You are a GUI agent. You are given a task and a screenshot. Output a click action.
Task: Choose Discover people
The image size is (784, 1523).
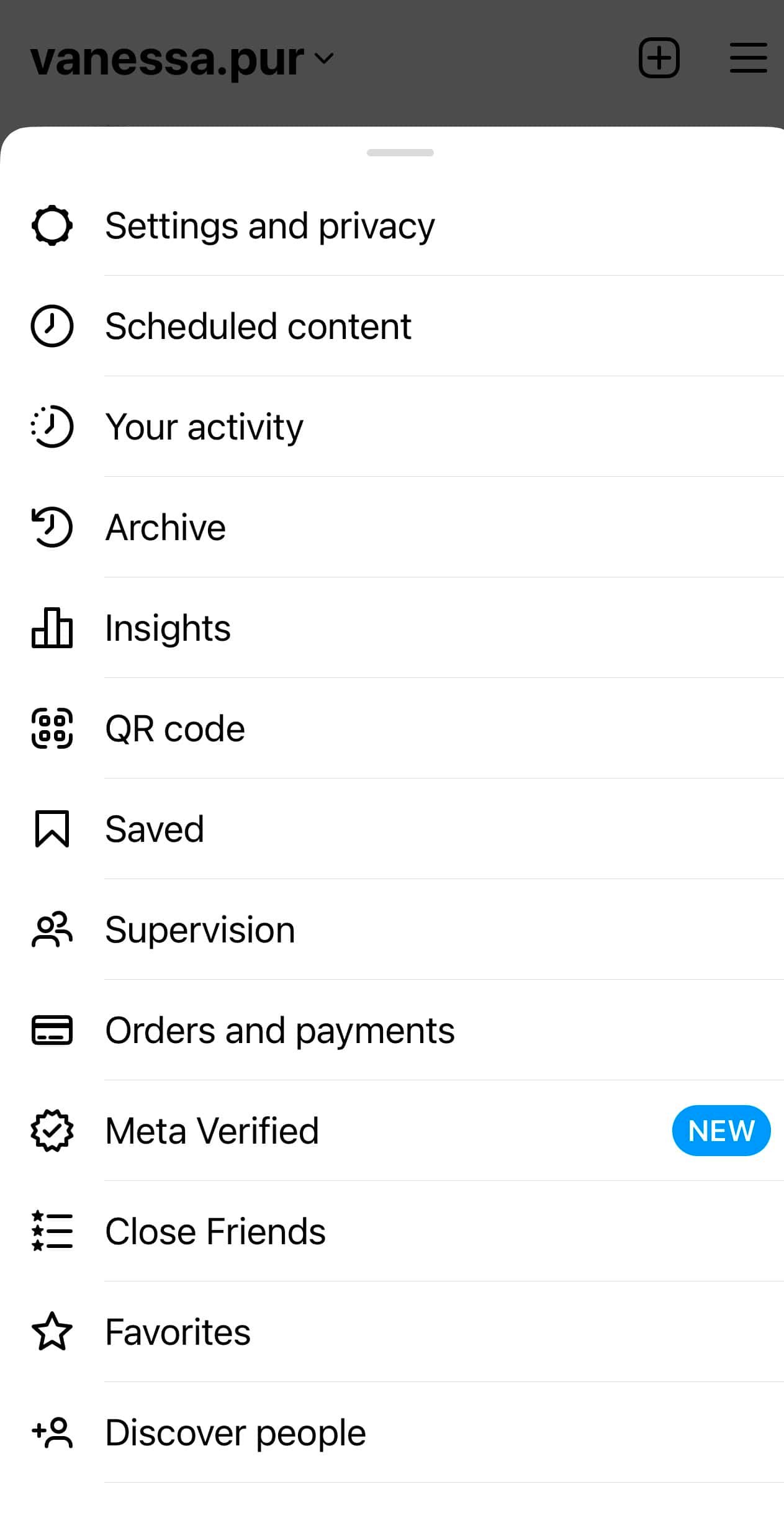[x=235, y=1432]
